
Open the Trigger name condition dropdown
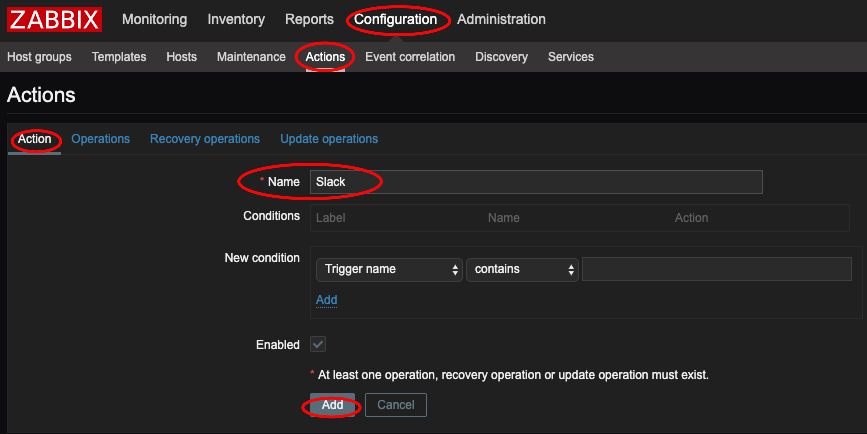click(x=389, y=269)
